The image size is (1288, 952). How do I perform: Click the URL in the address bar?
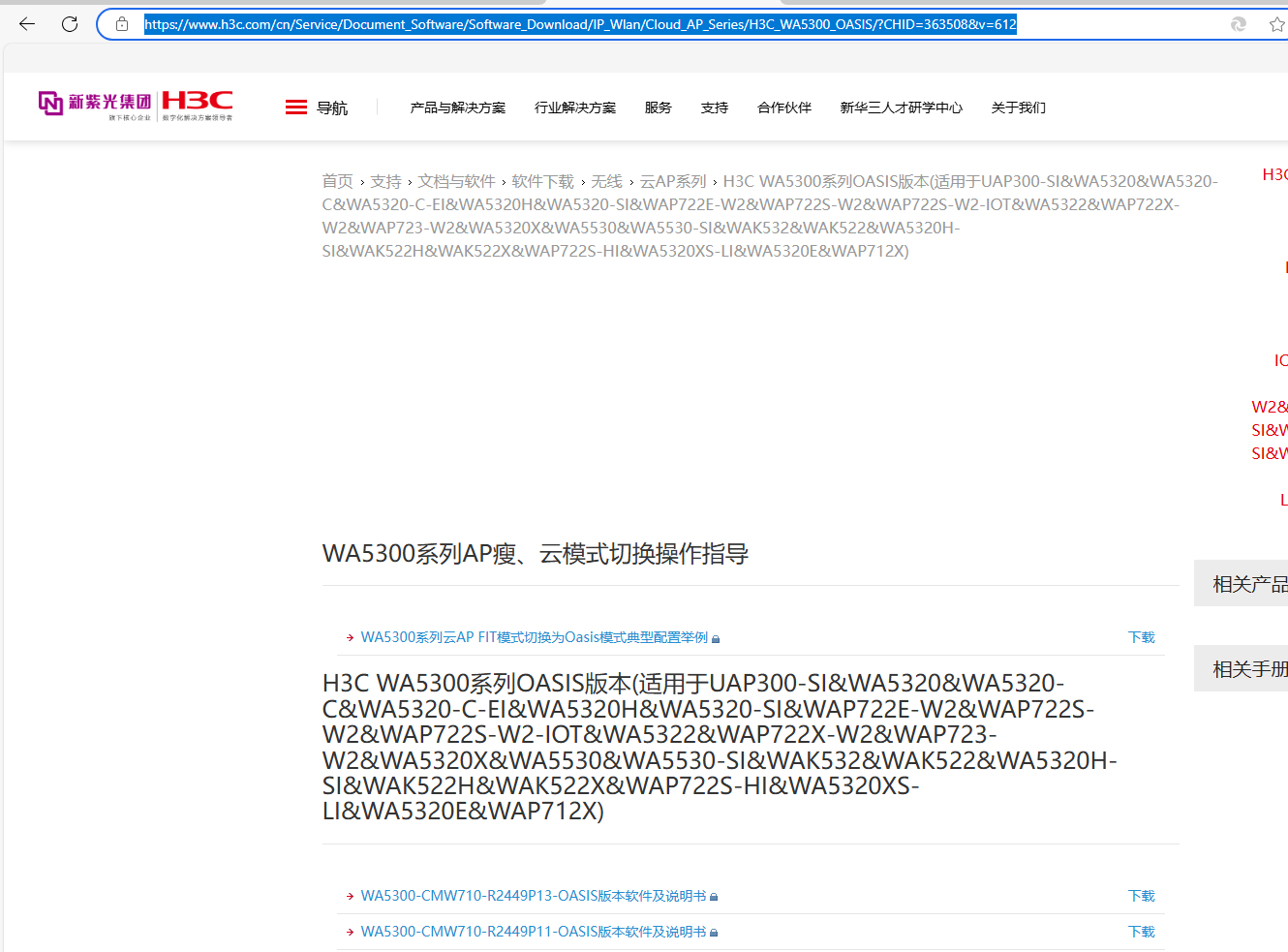pos(581,24)
